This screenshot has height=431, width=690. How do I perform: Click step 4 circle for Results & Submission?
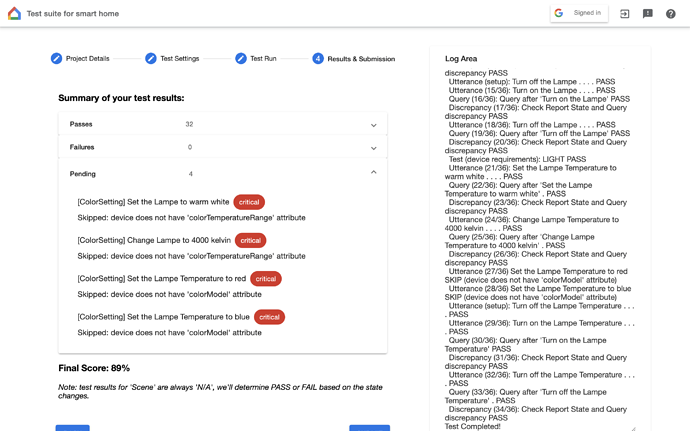click(318, 58)
